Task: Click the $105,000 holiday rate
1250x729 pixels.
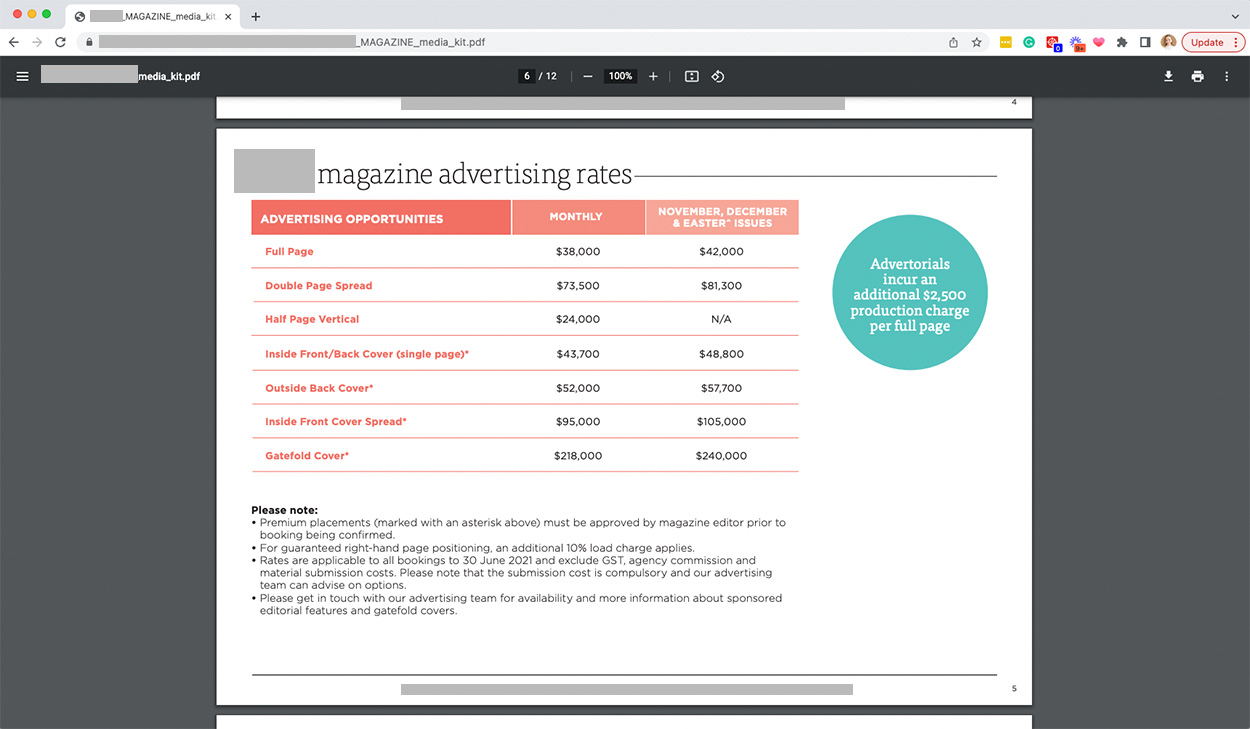Action: pyautogui.click(x=721, y=422)
